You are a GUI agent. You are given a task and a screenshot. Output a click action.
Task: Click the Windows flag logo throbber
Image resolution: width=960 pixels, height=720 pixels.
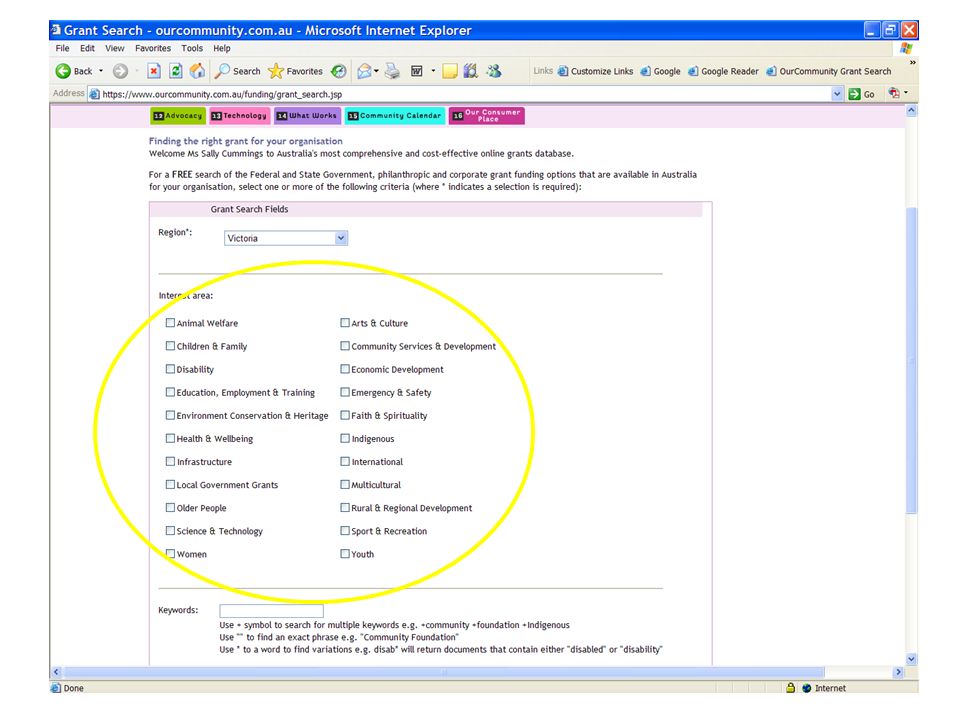[x=906, y=48]
